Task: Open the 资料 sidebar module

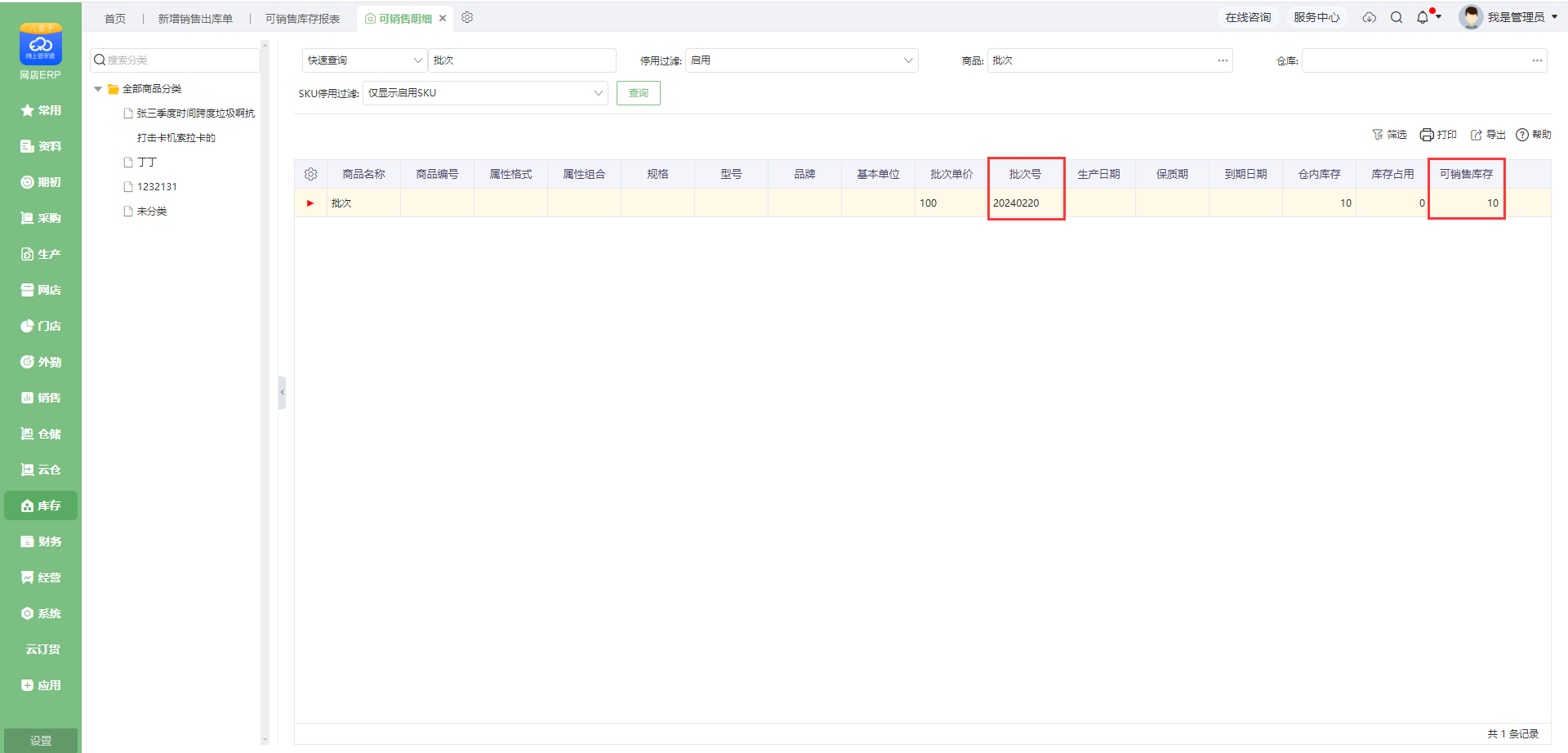Action: pyautogui.click(x=41, y=146)
